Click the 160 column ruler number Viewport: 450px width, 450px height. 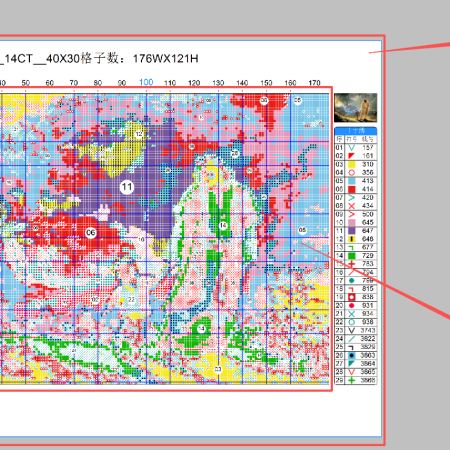pyautogui.click(x=290, y=83)
